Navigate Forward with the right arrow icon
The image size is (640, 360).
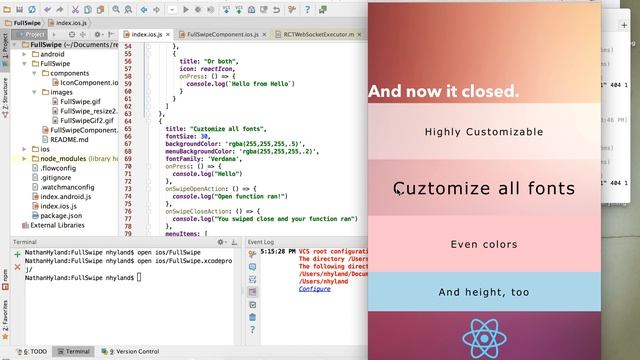pyautogui.click(x=156, y=9)
